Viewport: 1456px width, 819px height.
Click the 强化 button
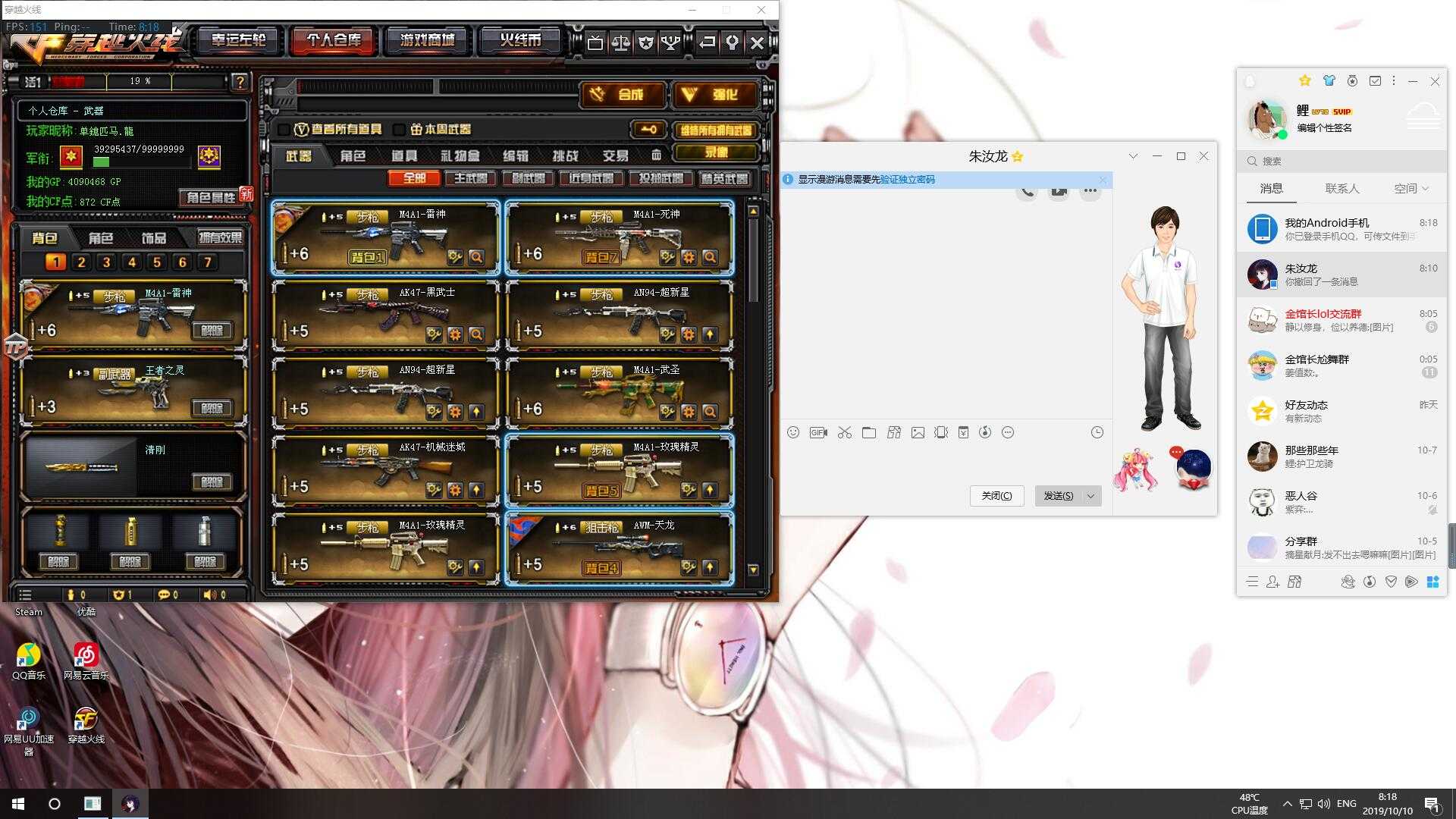click(x=716, y=95)
